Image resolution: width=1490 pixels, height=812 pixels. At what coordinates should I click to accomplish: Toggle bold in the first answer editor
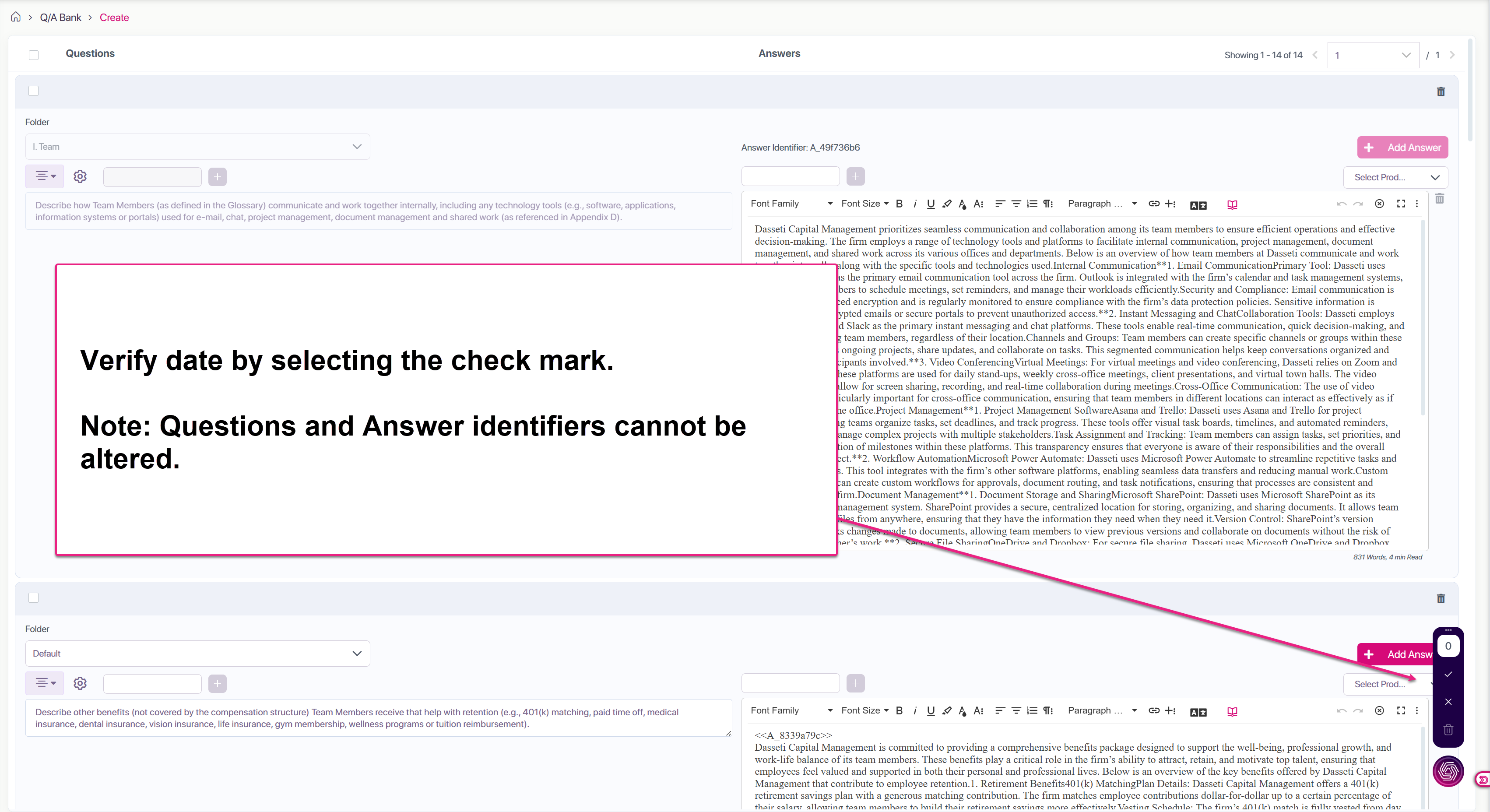click(899, 204)
